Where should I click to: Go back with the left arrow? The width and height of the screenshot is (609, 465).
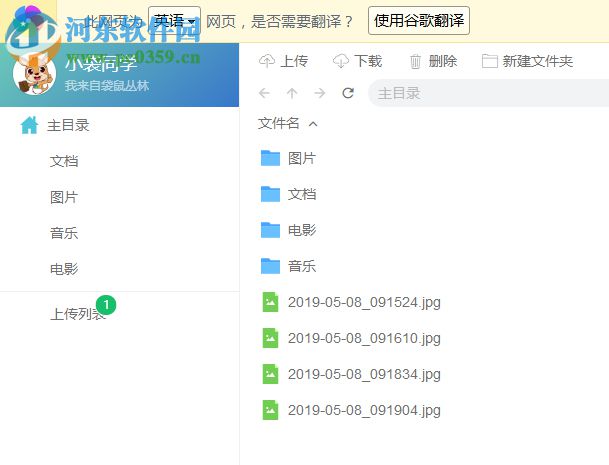[264, 93]
